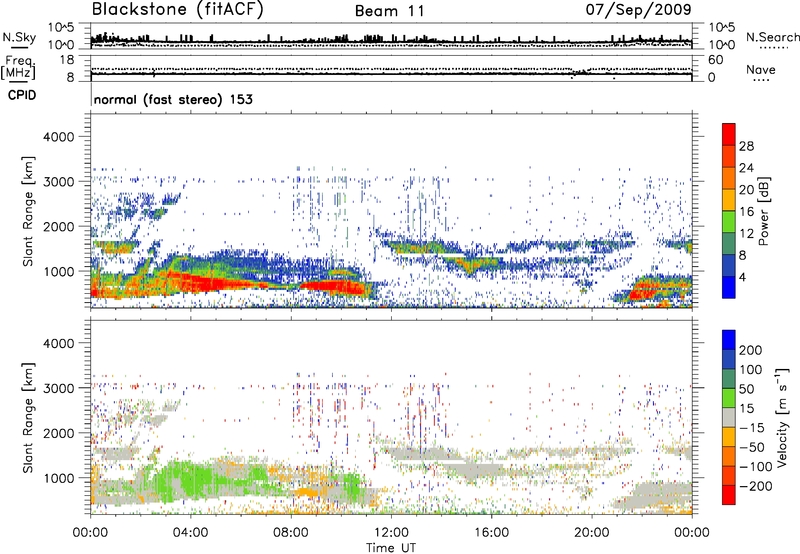Click the CPID label

[22, 95]
